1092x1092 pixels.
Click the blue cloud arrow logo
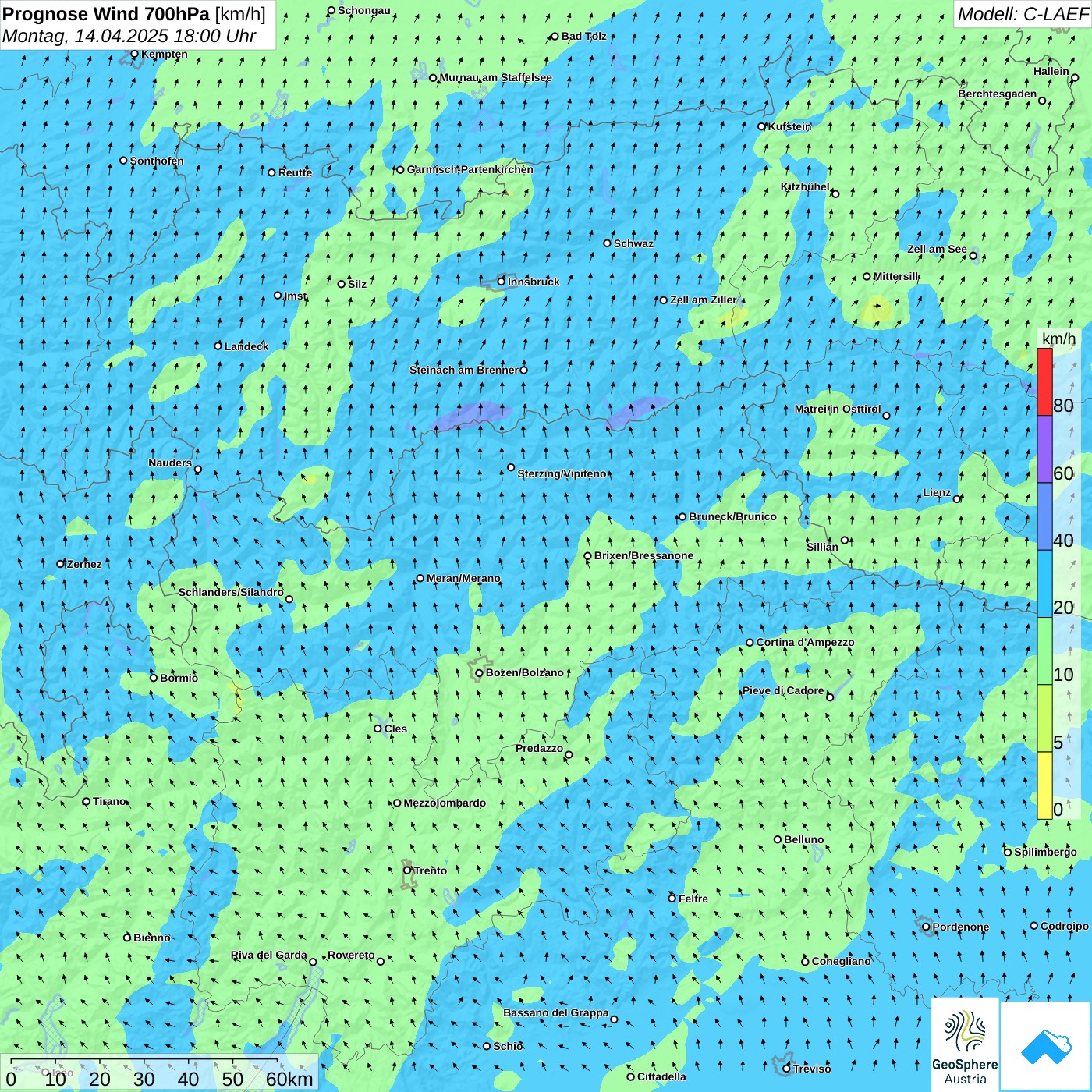tap(1045, 1046)
